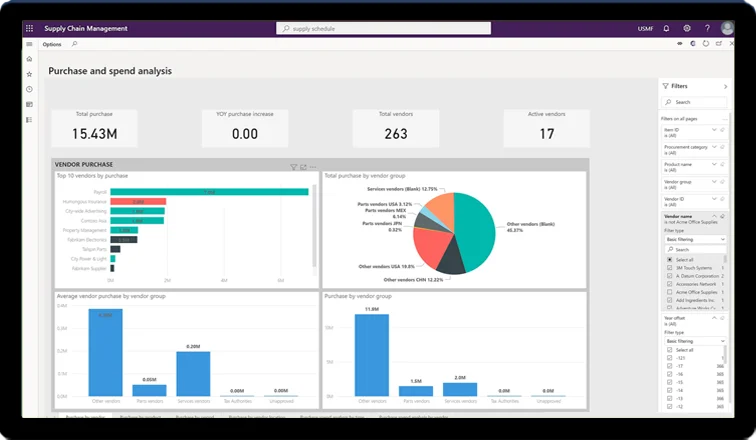The width and height of the screenshot is (756, 440).
Task: Click the user profile avatar
Action: 727,28
